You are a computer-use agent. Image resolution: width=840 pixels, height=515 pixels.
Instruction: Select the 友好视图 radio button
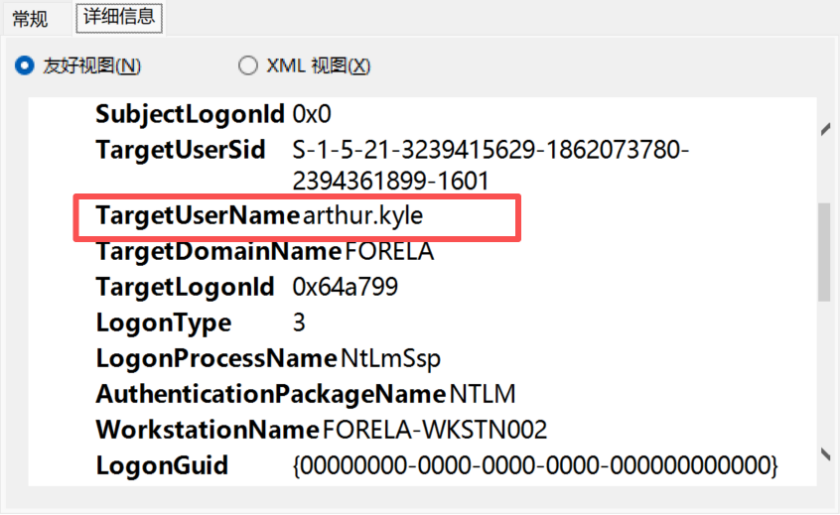[25, 66]
